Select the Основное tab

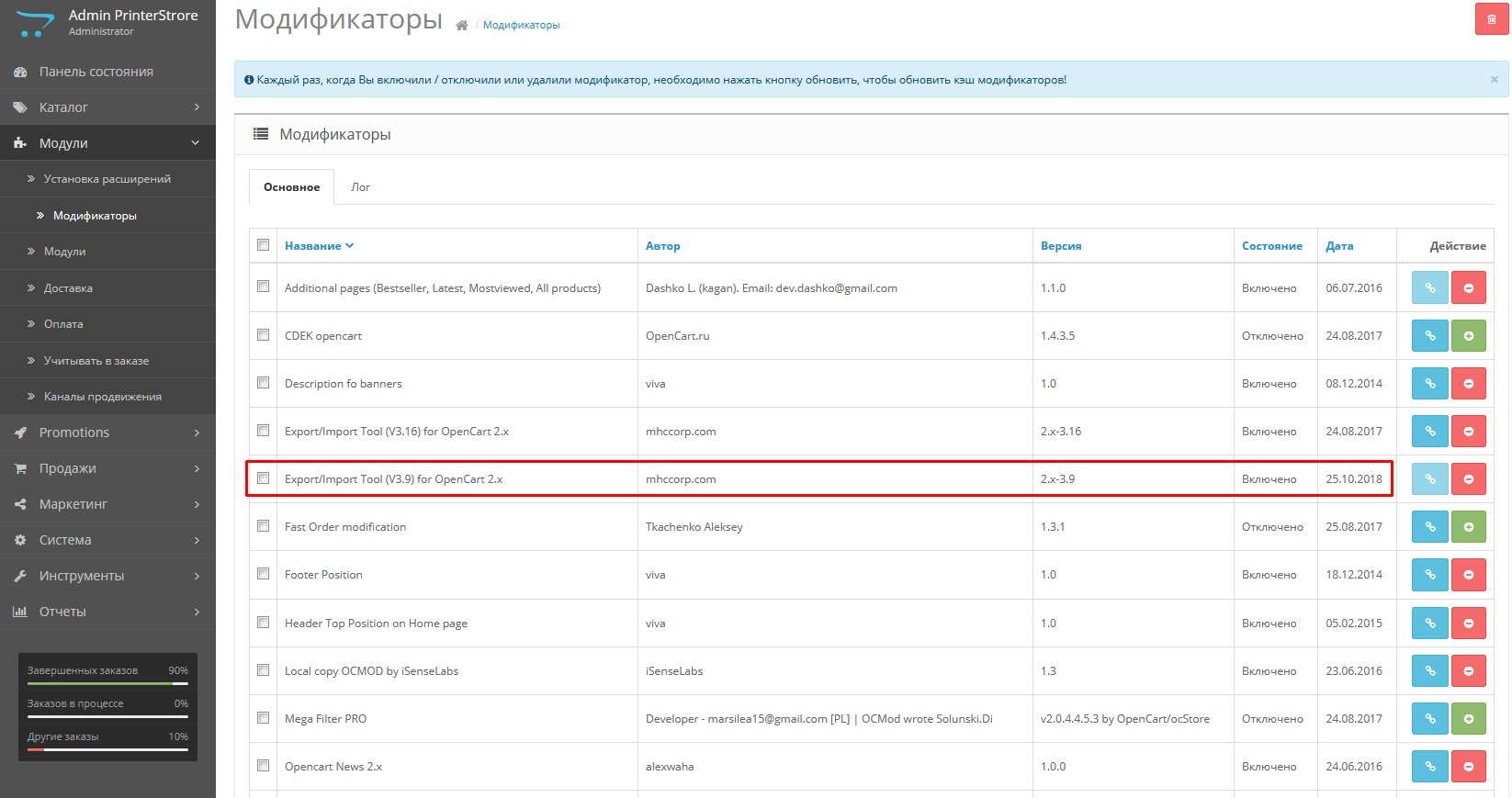[x=291, y=187]
